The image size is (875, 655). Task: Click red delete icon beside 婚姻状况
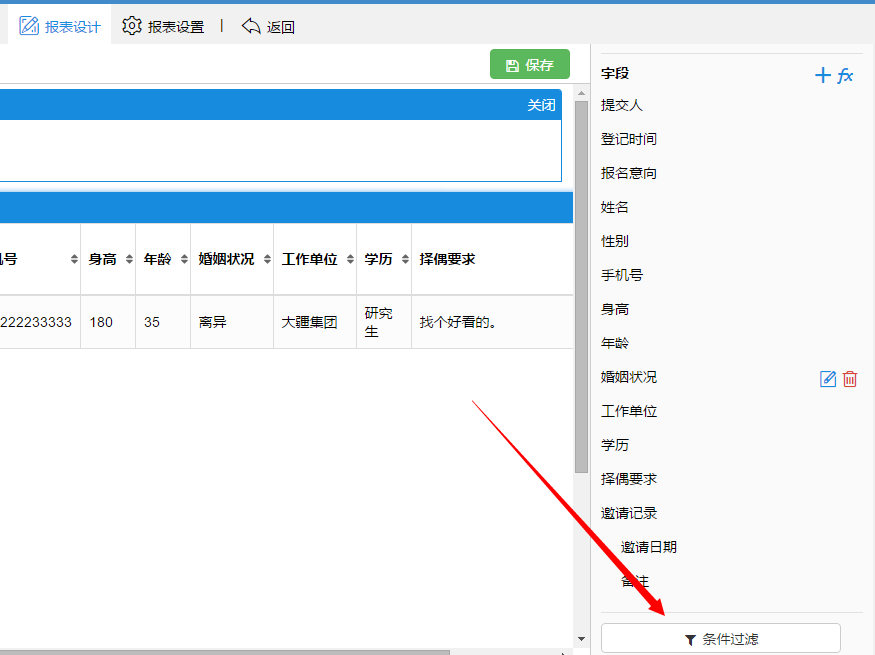[x=850, y=379]
